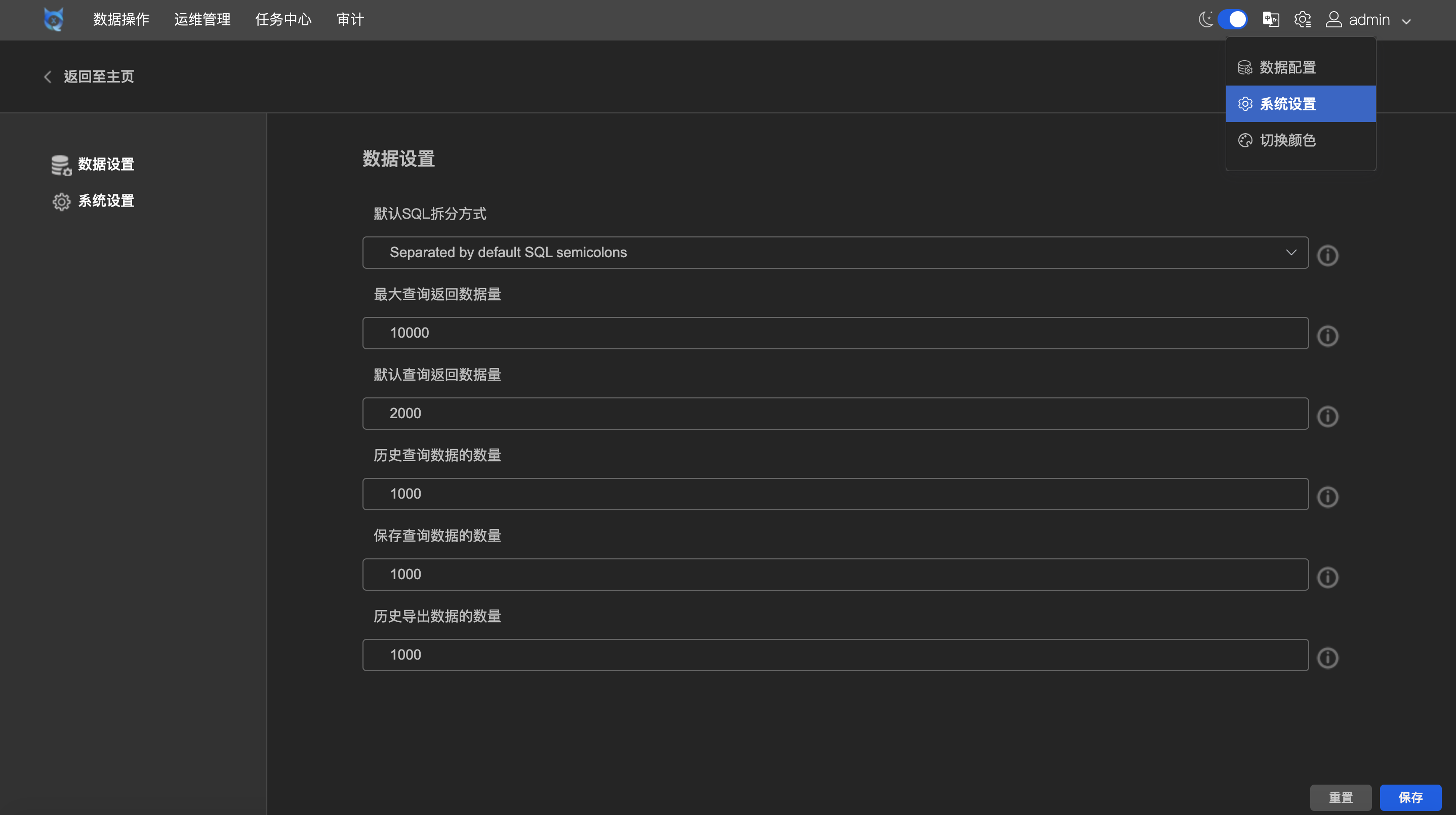Toggle the dark mode switch
This screenshot has height=815, width=1456.
coord(1233,20)
